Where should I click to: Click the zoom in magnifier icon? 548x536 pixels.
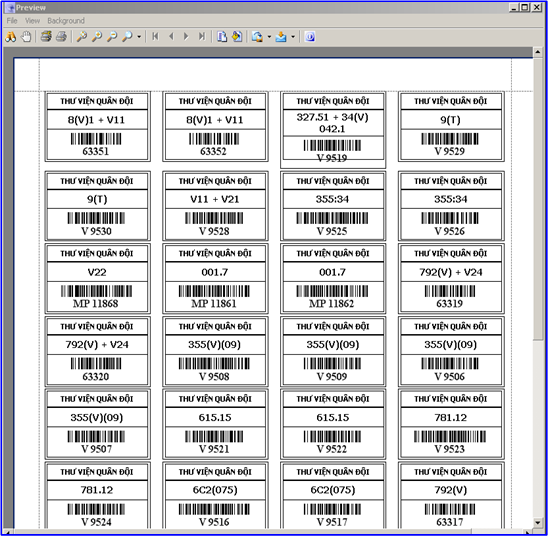[97, 37]
